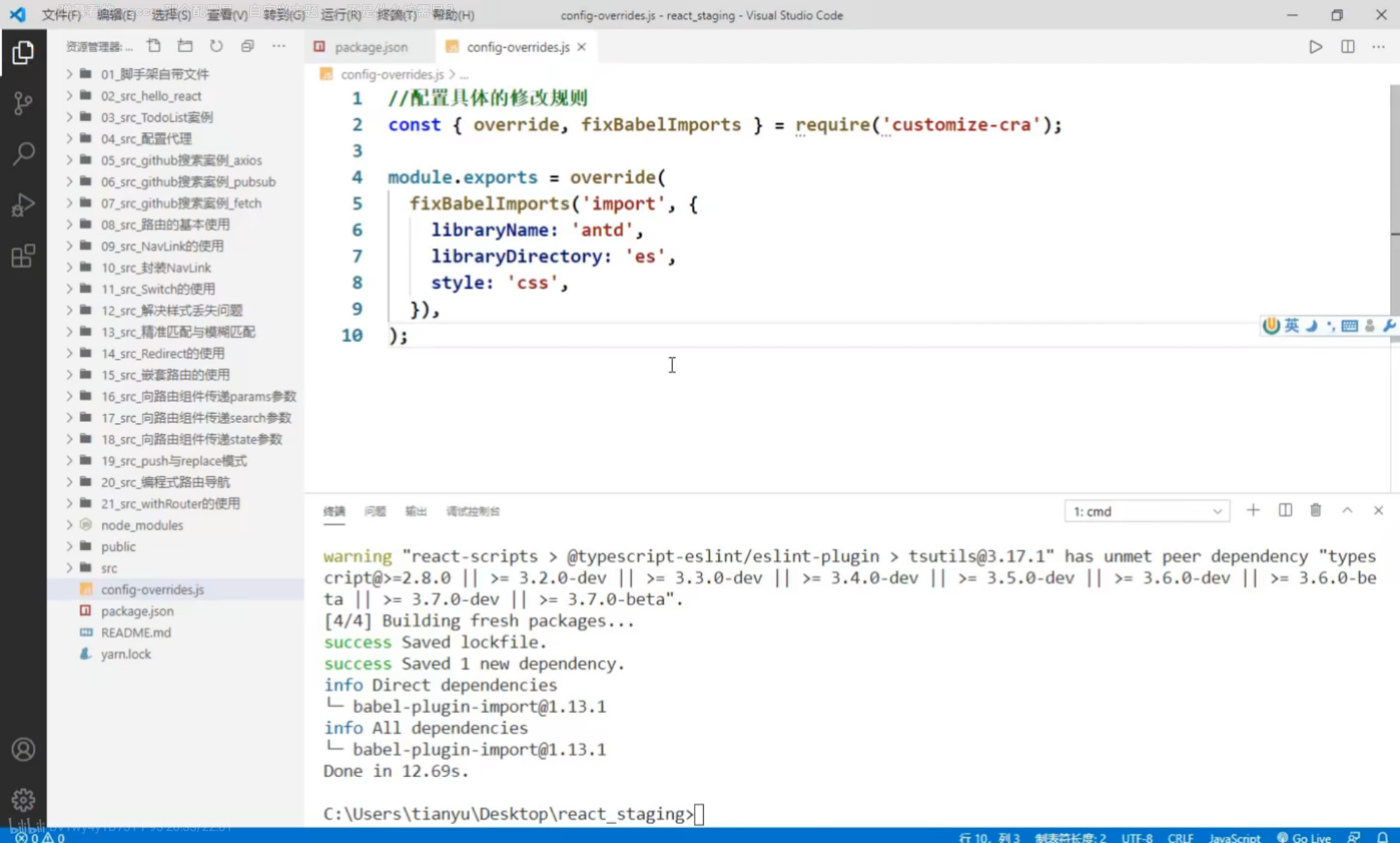
Task: Click the Run Code play icon
Action: point(1315,47)
